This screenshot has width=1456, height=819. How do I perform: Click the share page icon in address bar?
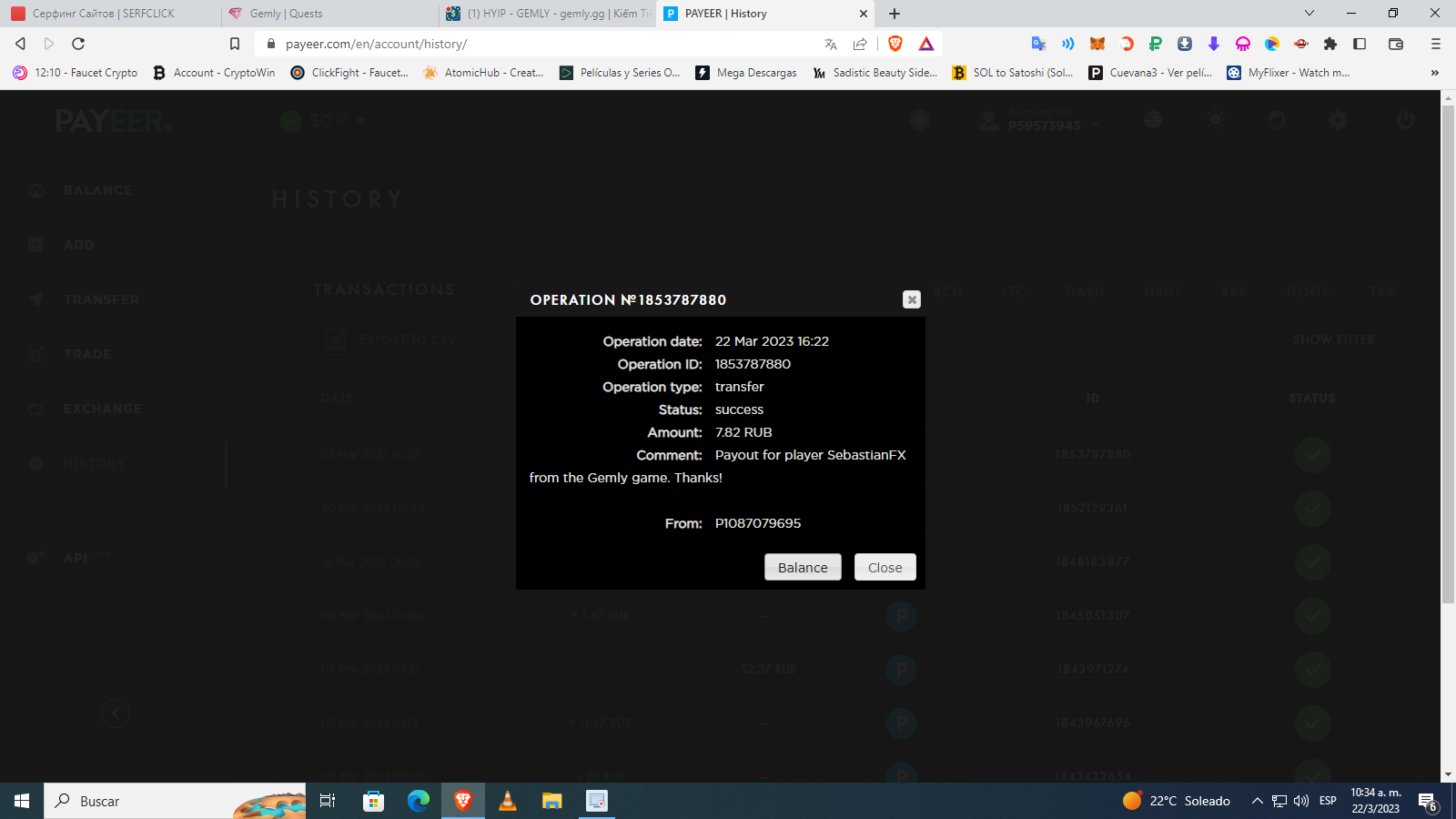coord(860,44)
